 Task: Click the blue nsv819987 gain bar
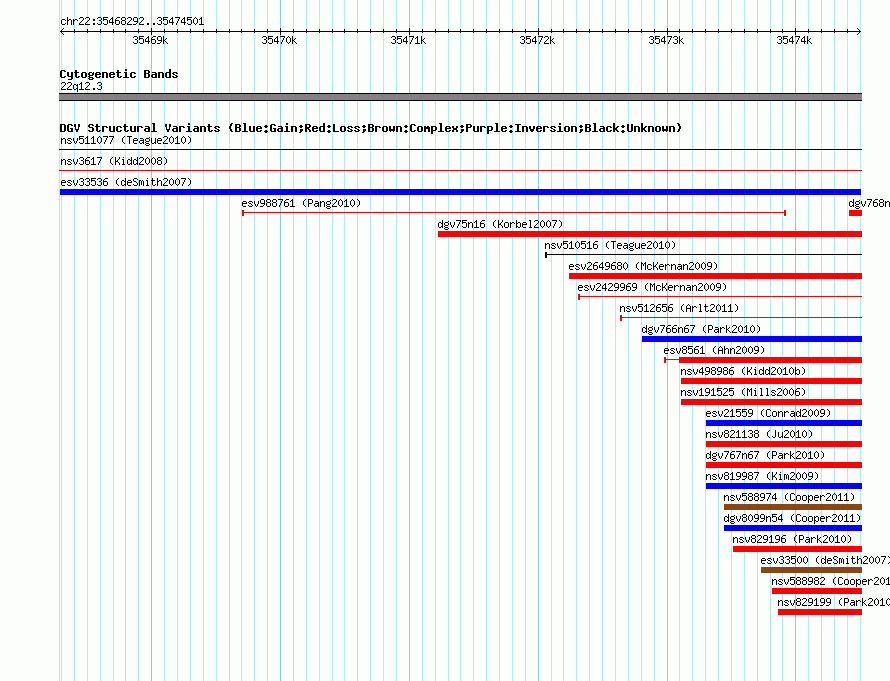tap(784, 486)
